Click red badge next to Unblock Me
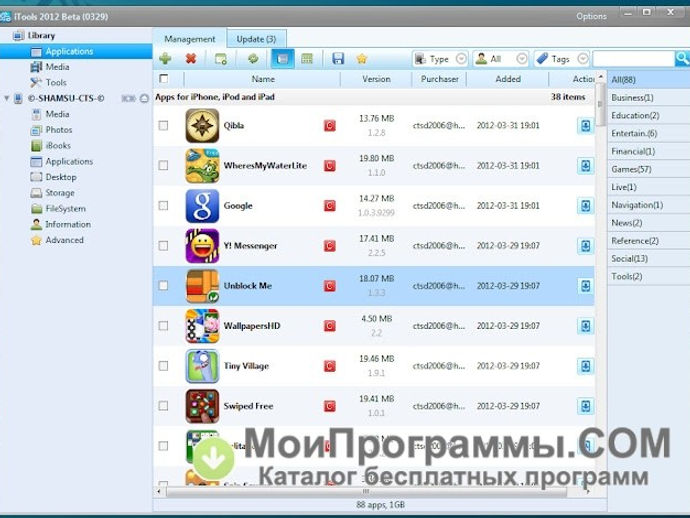Viewport: 690px width, 518px height. (330, 286)
